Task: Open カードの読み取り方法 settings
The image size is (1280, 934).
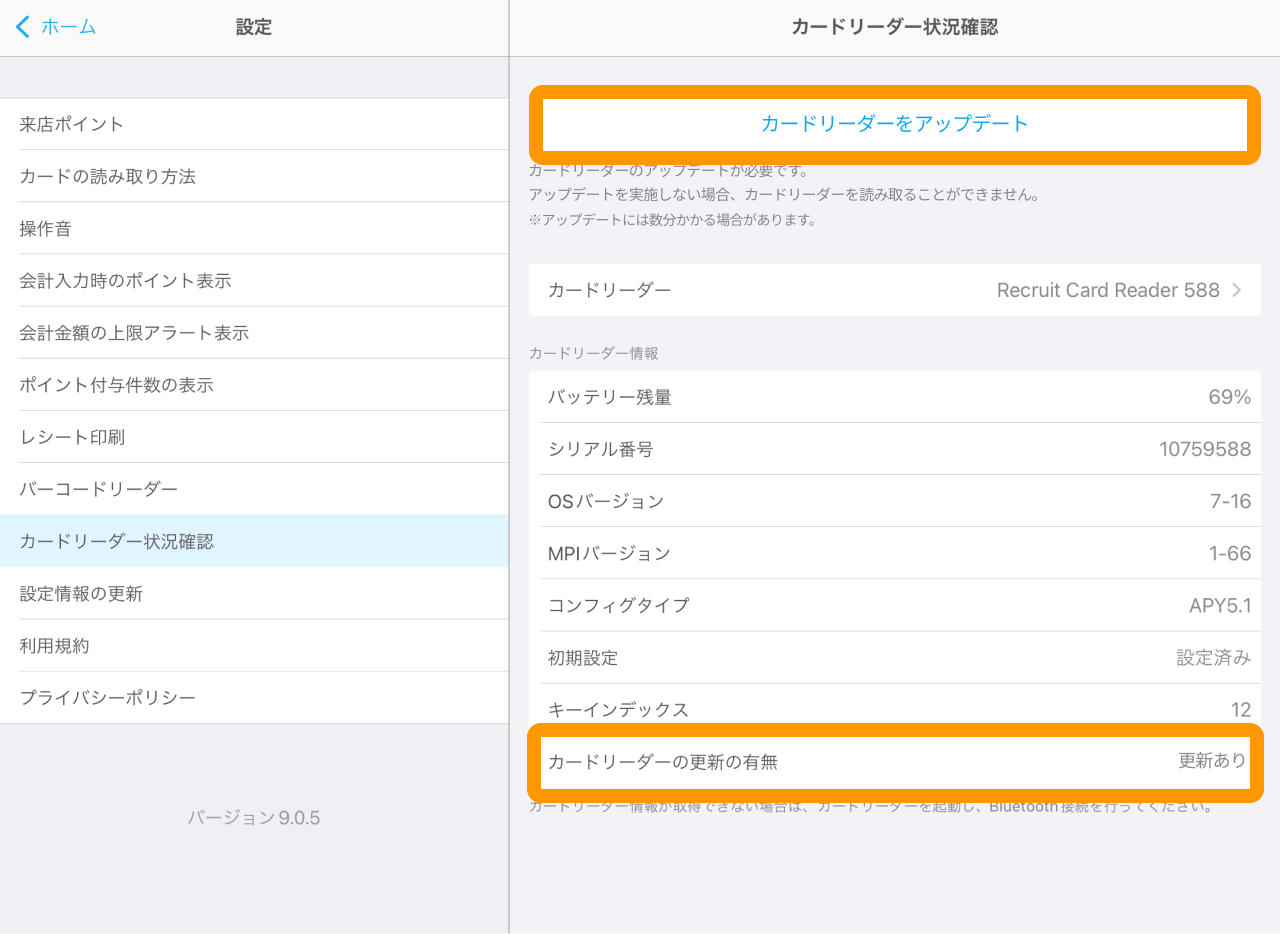Action: click(x=254, y=176)
